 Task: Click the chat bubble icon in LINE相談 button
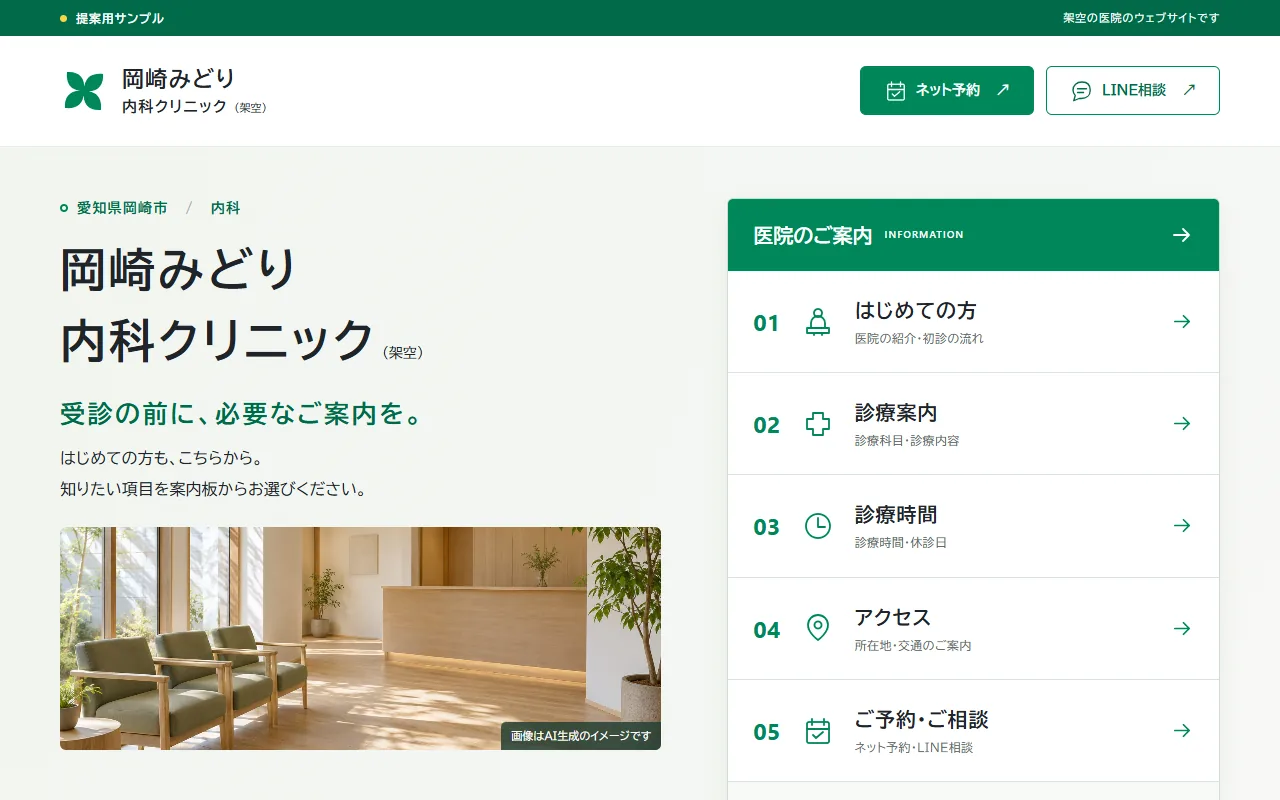coord(1082,91)
